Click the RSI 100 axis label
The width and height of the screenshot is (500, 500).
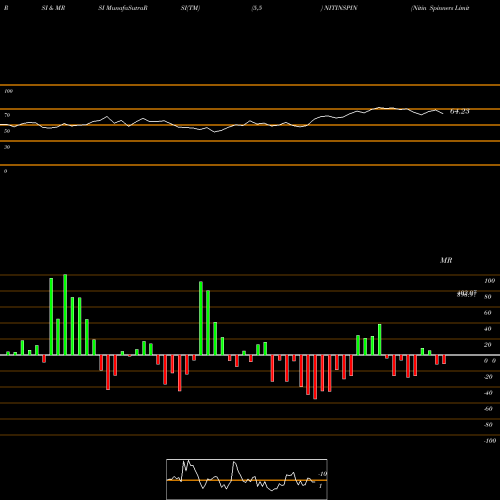tap(8, 91)
